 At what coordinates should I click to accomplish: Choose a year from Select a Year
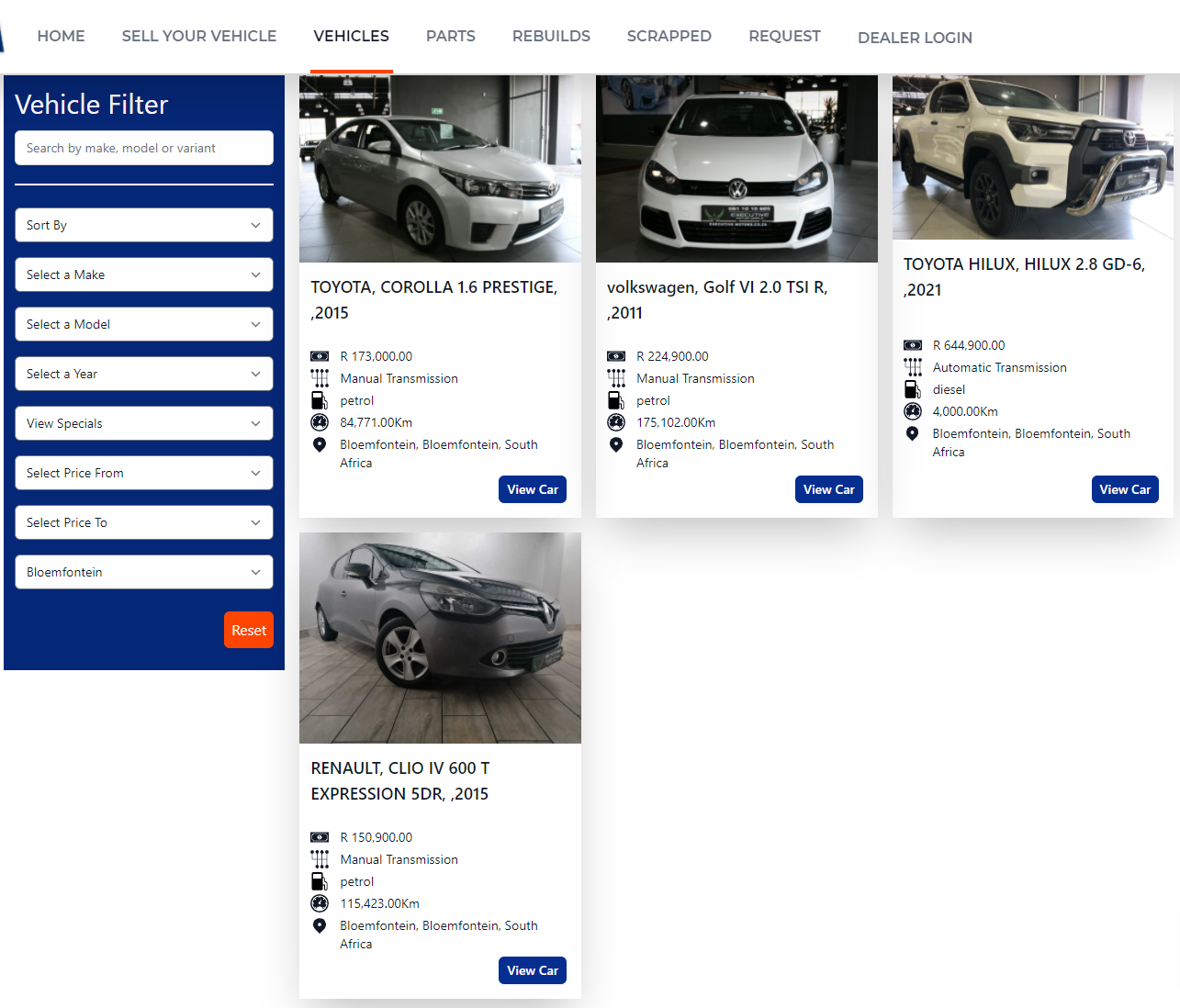144,374
